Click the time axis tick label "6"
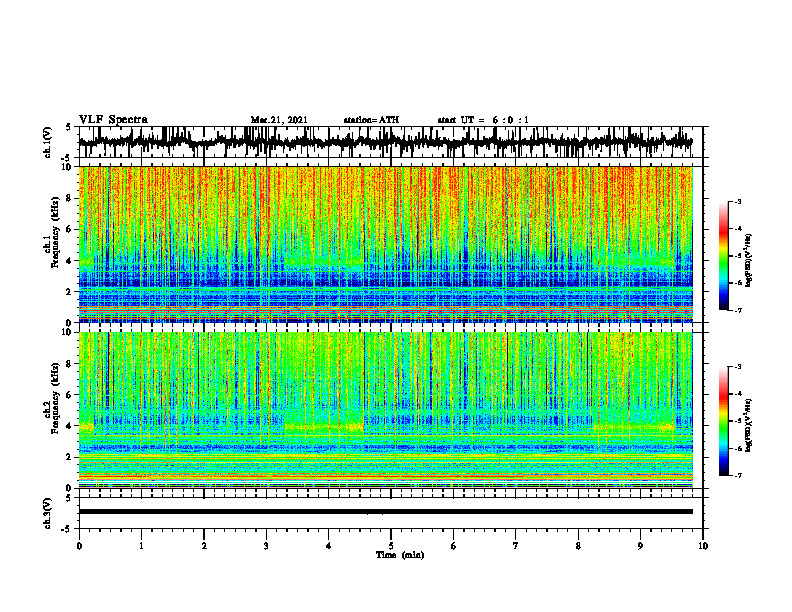This screenshot has width=792, height=612. click(454, 546)
